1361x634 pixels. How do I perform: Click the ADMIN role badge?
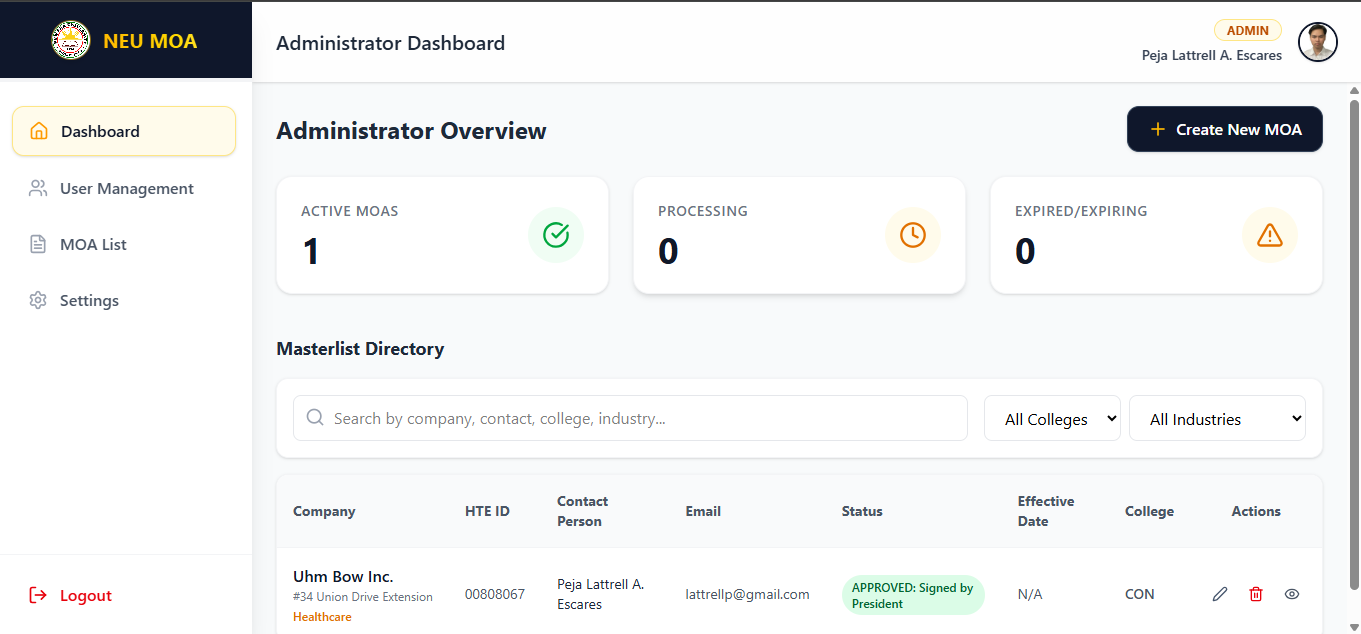(1248, 30)
